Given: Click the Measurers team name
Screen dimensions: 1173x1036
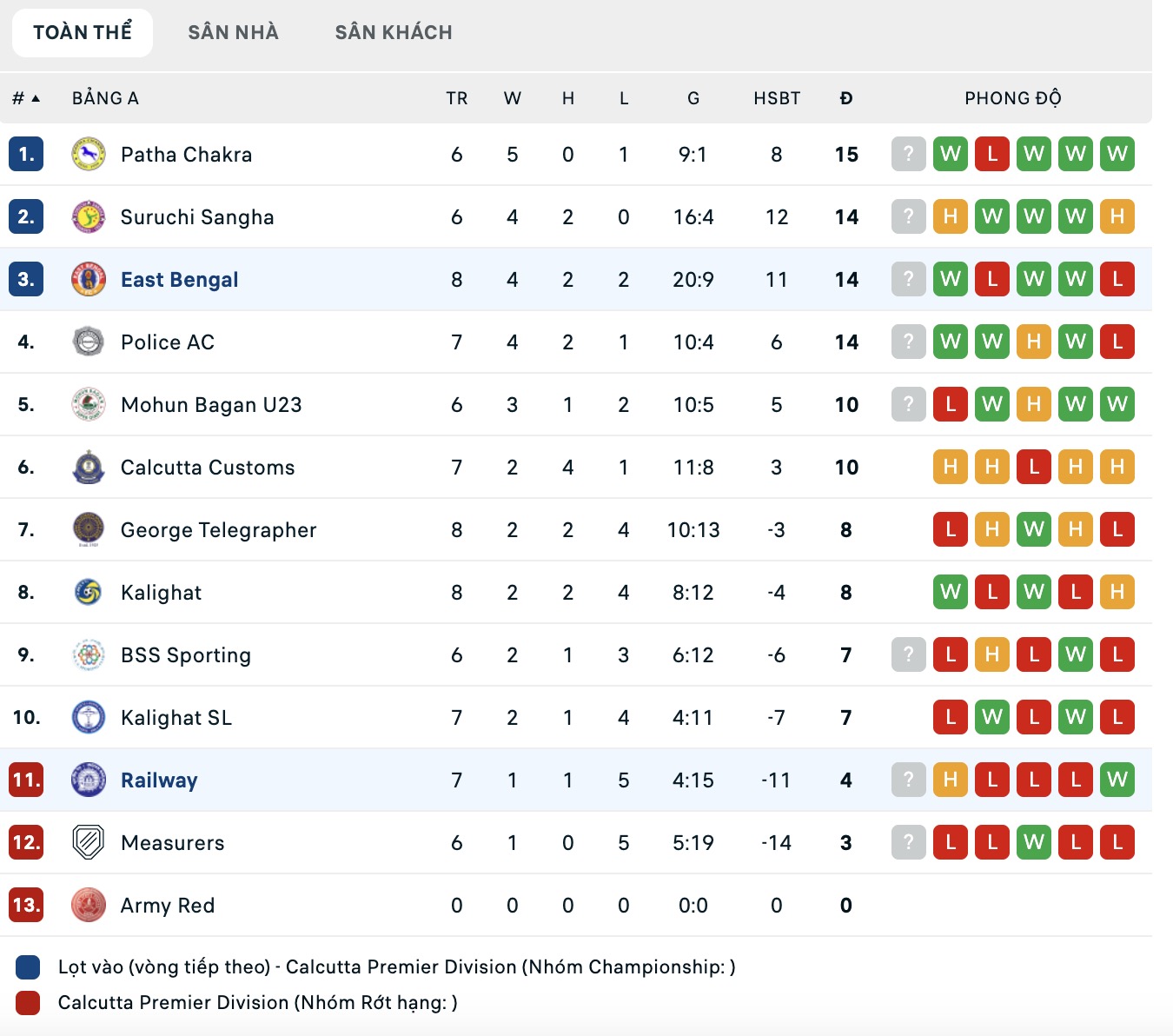Looking at the screenshot, I should pos(171,842).
